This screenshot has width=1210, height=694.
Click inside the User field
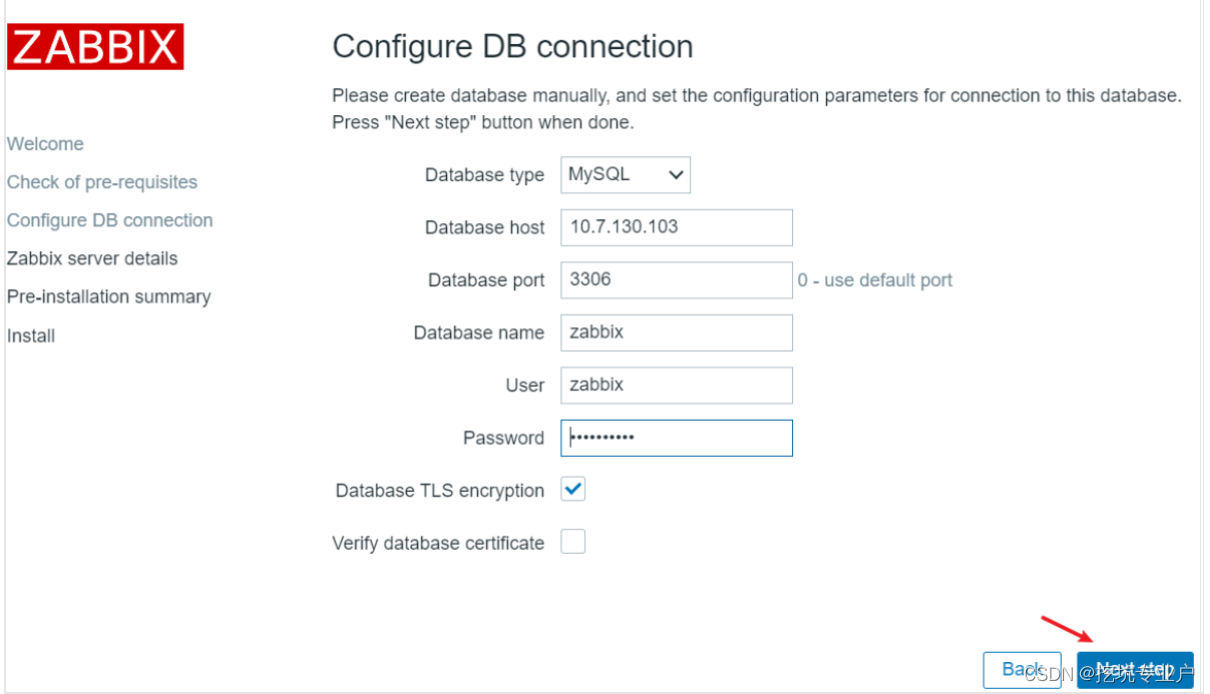coord(676,385)
